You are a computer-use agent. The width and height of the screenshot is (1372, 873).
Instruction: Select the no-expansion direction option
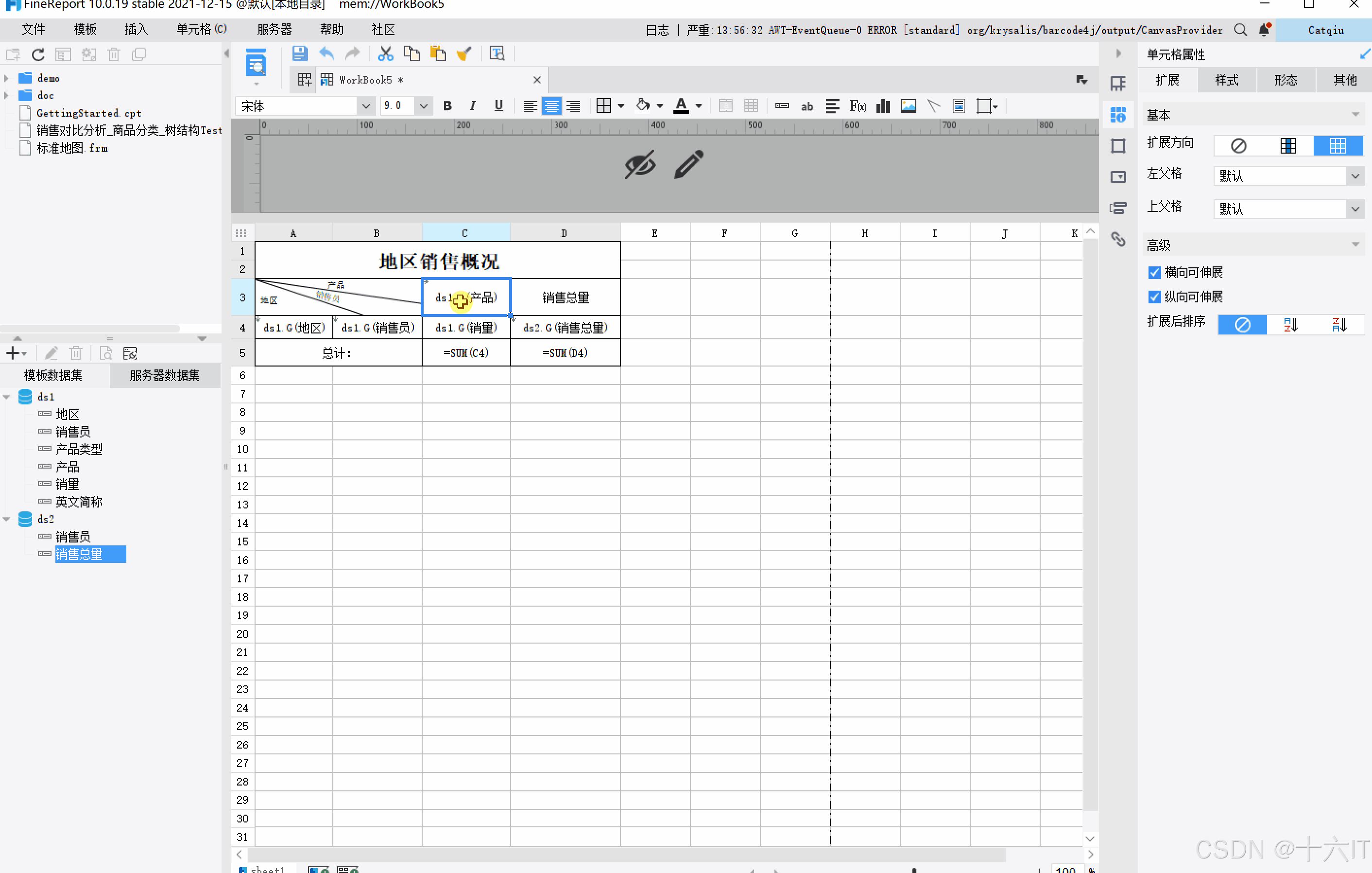coord(1238,146)
